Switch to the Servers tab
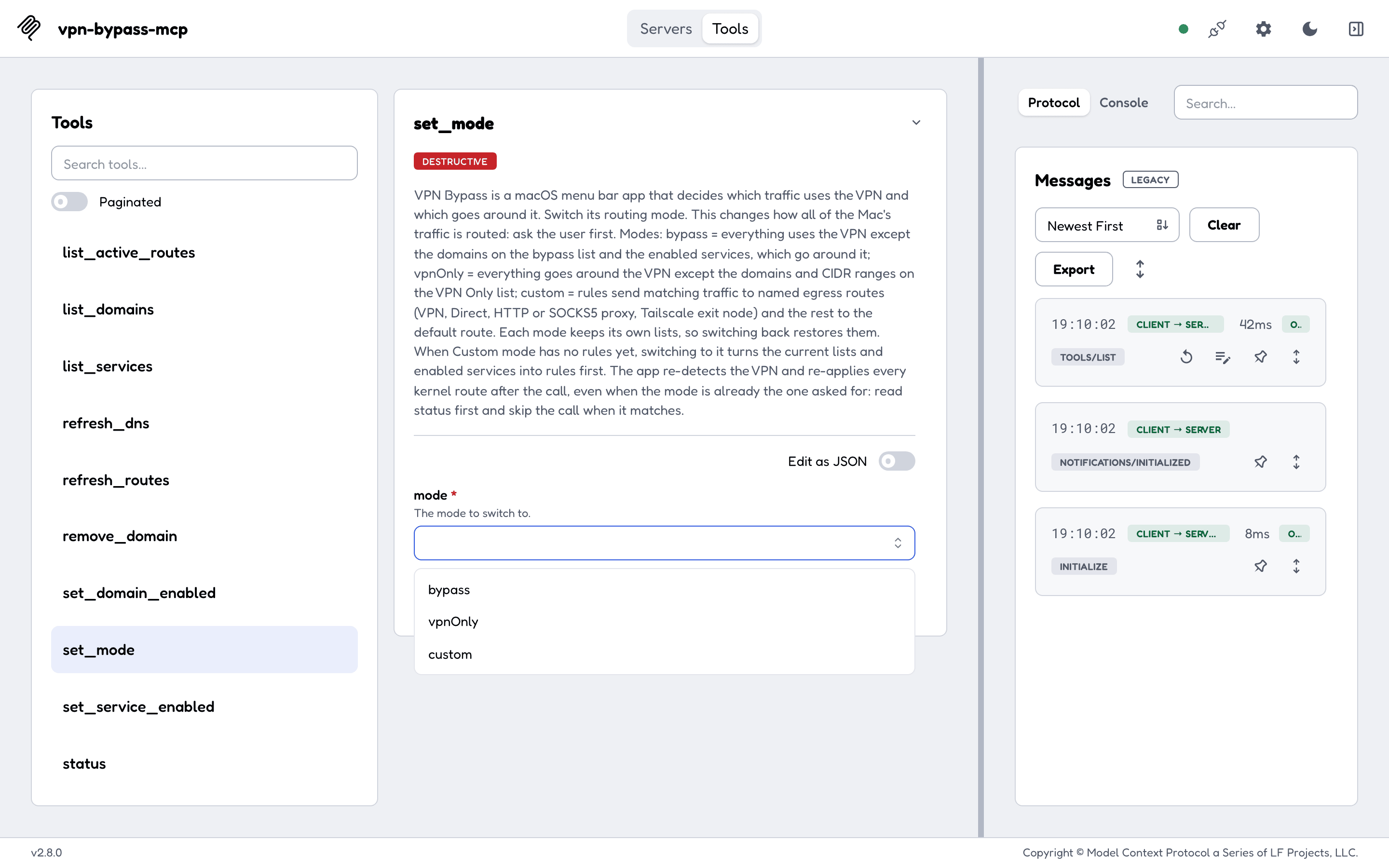Viewport: 1389px width, 868px height. [666, 29]
